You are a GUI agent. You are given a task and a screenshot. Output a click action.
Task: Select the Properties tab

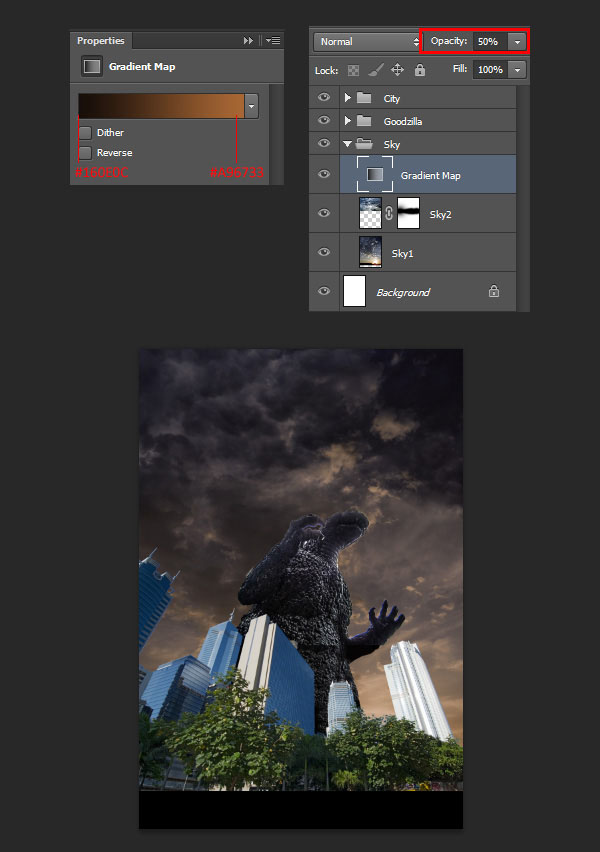(101, 41)
